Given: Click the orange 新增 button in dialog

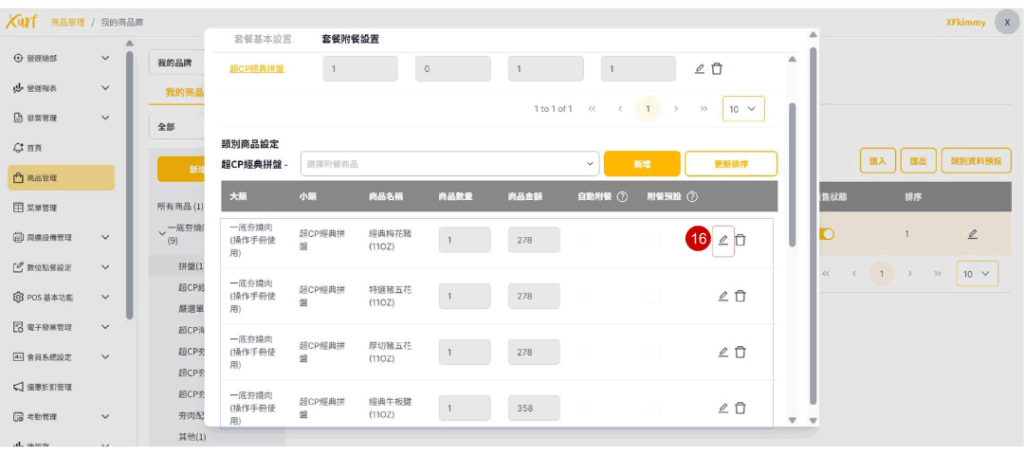Looking at the screenshot, I should tap(641, 164).
